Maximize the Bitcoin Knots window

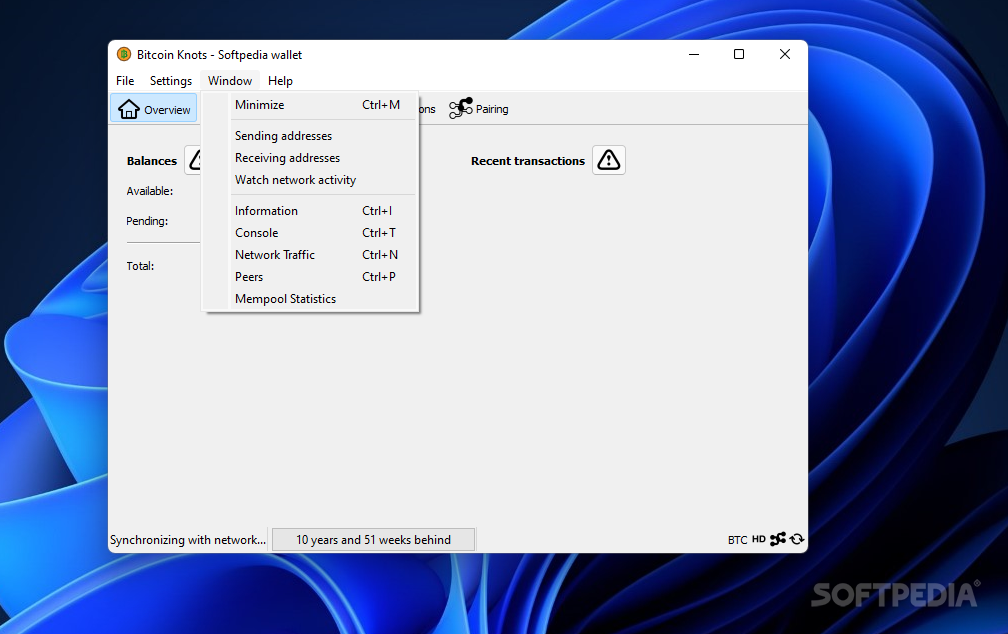[739, 55]
